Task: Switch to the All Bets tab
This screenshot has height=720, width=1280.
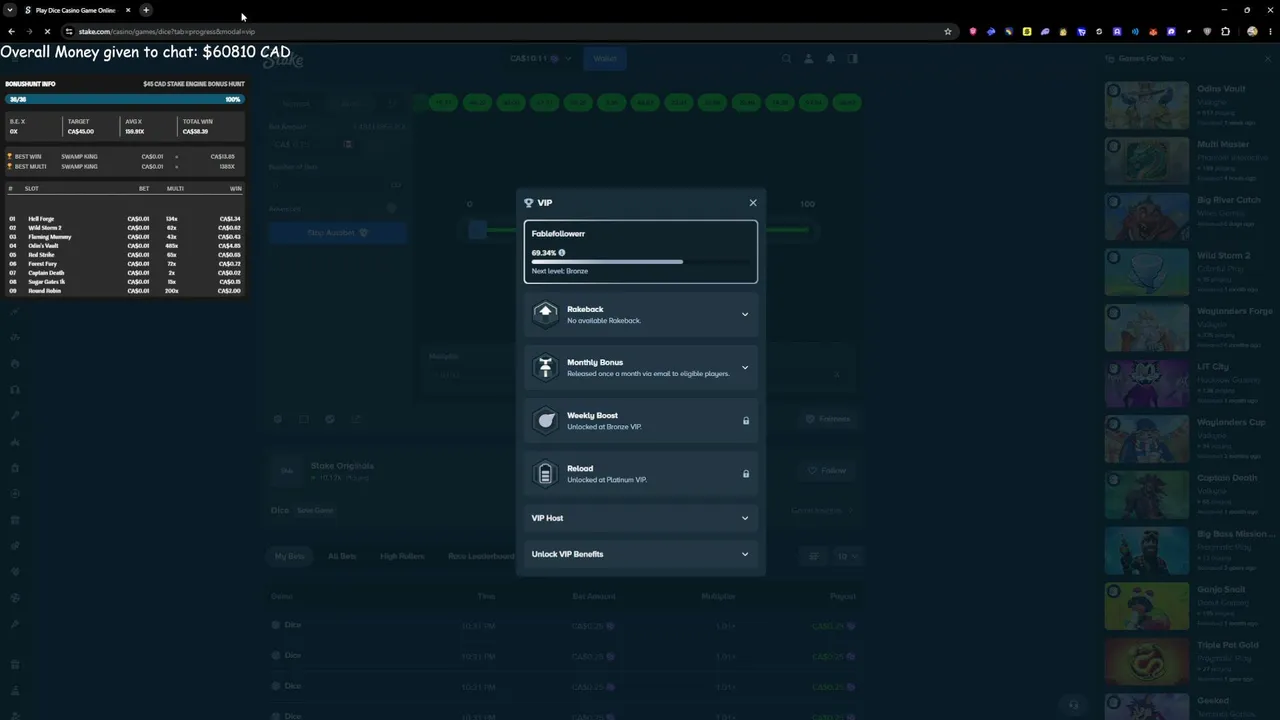Action: click(x=342, y=556)
